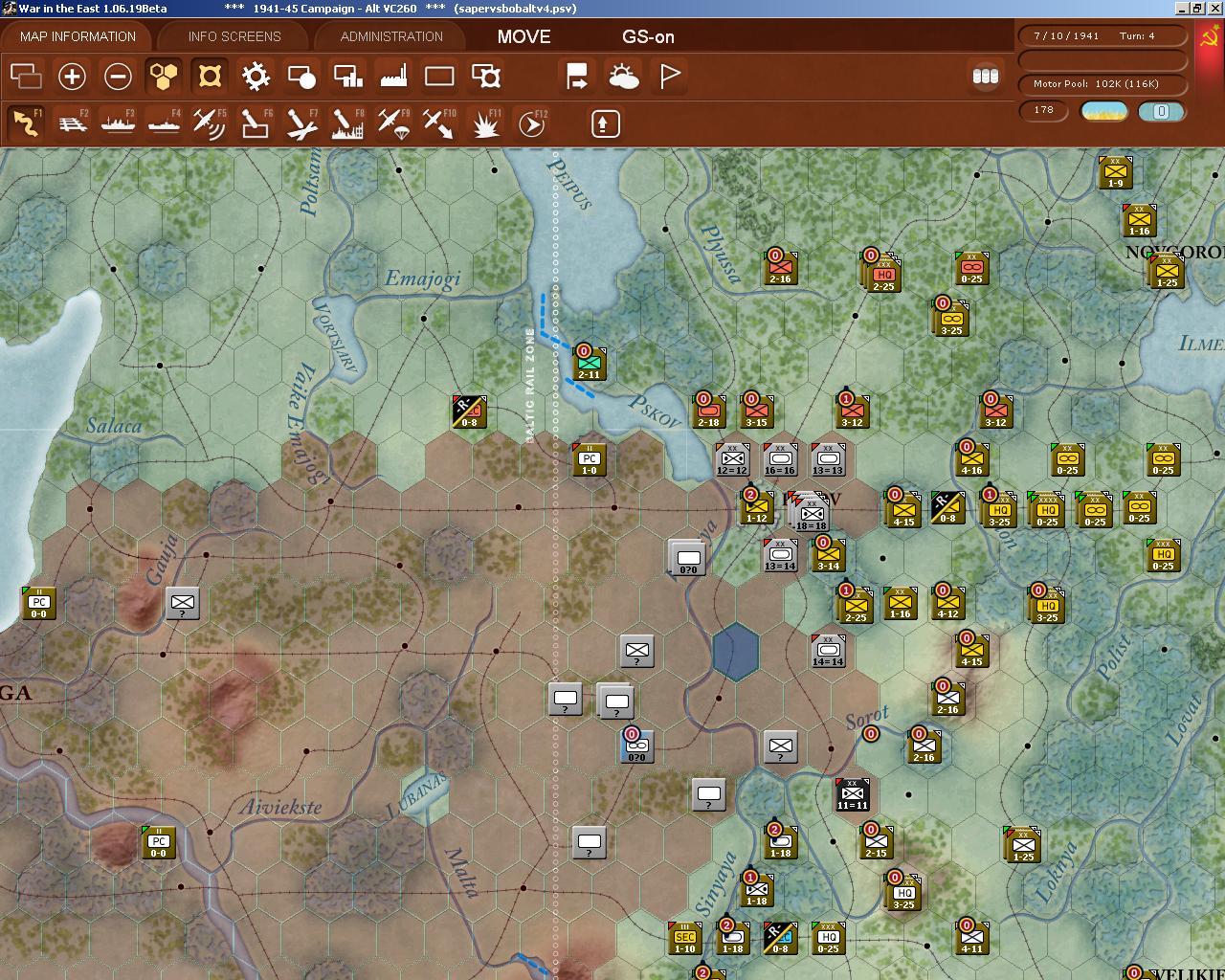
Task: Click the ship icon labelled F4
Action: coord(164,123)
